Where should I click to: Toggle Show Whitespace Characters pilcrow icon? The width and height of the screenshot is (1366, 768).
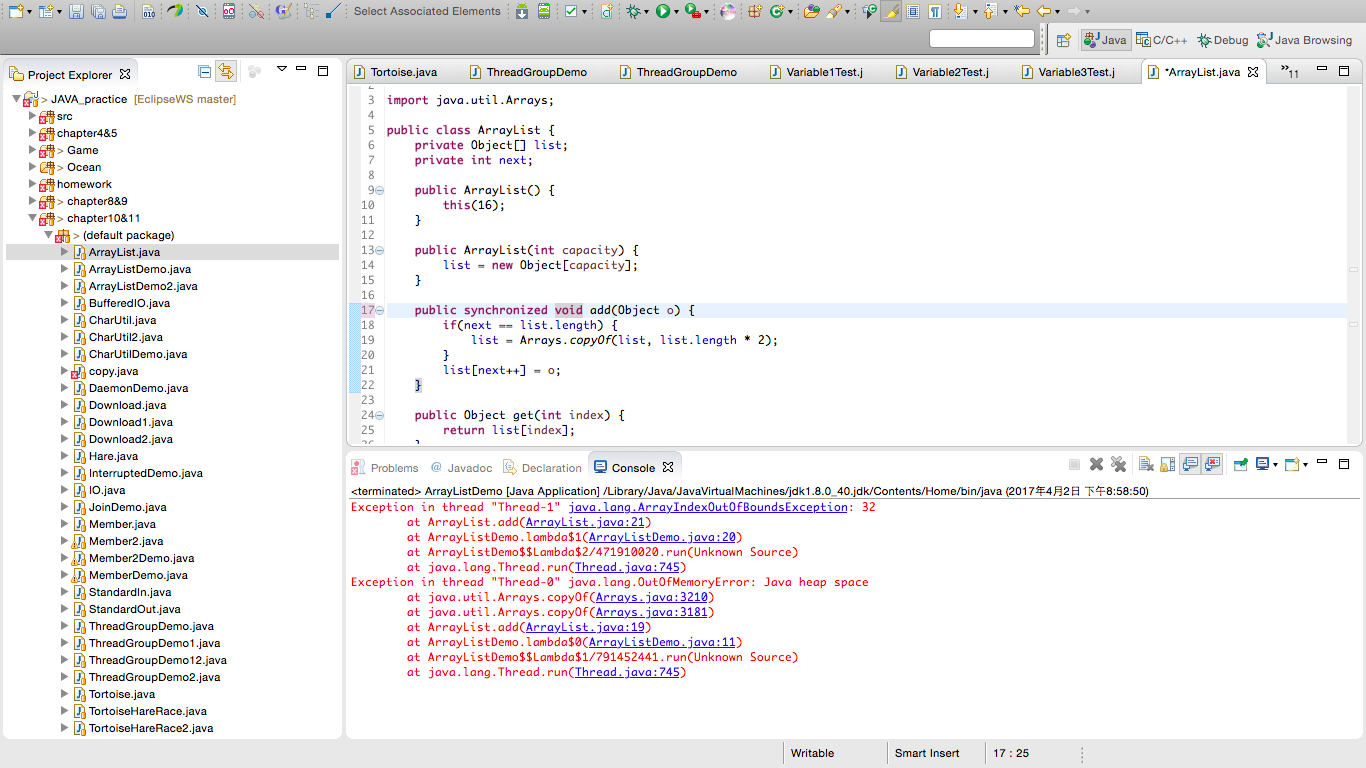pyautogui.click(x=934, y=11)
